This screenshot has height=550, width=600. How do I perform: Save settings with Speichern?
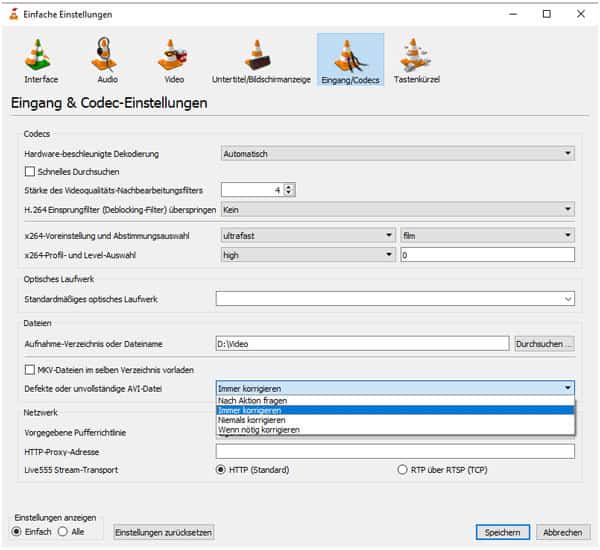click(x=502, y=532)
